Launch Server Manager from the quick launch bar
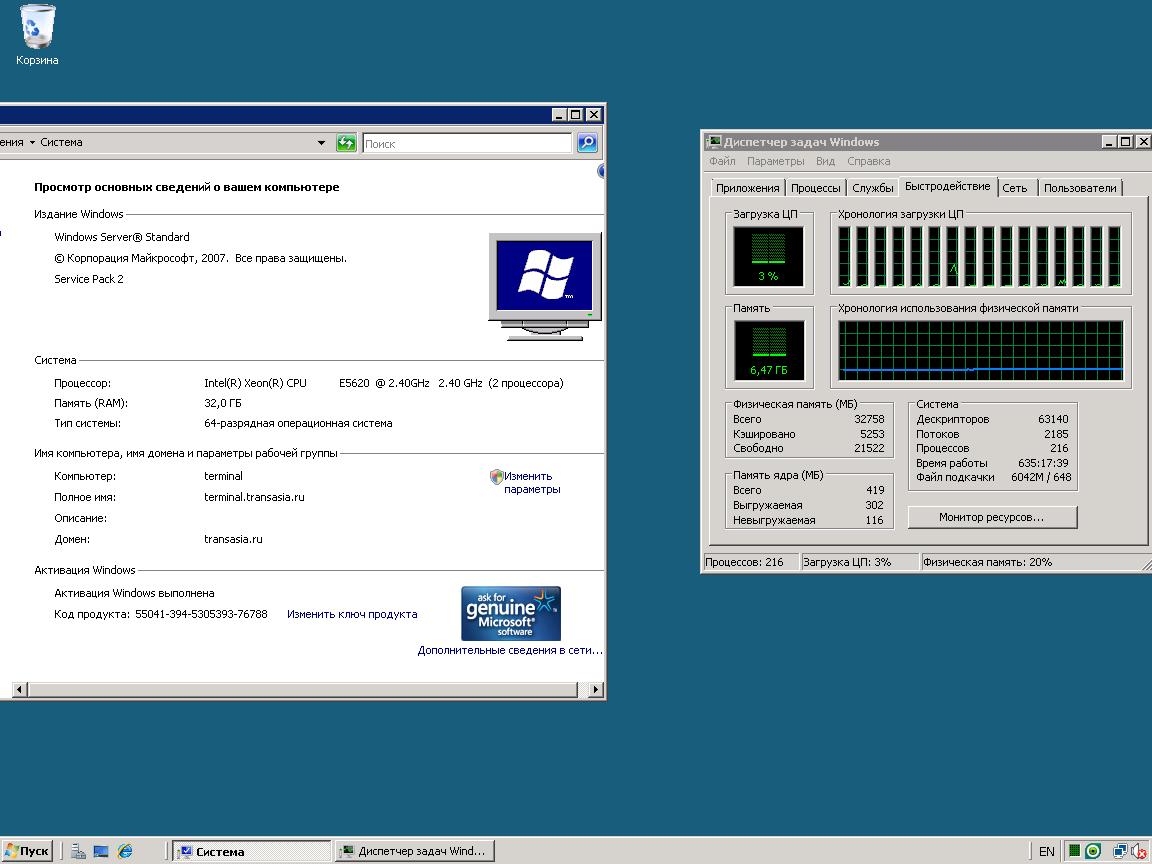 point(78,852)
